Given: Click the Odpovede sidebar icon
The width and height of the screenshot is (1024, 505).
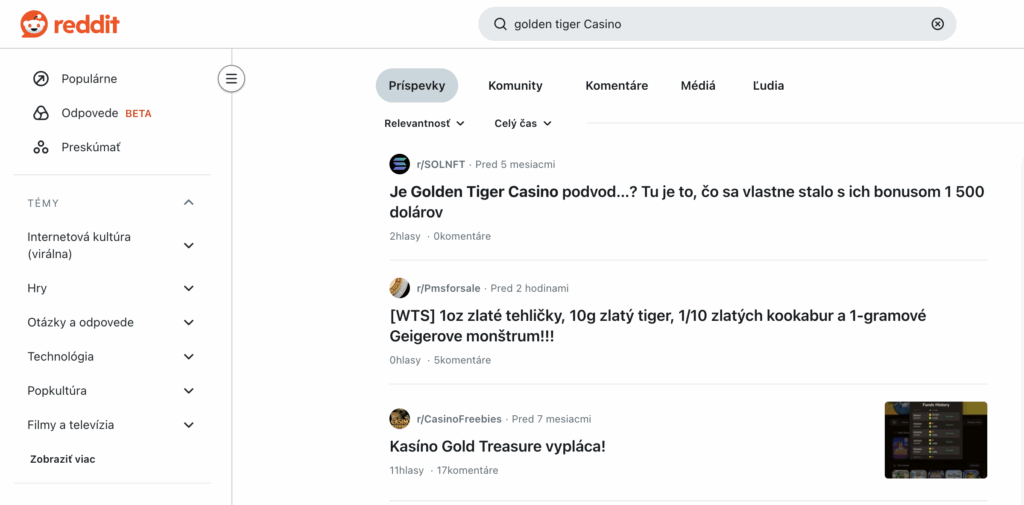Looking at the screenshot, I should (41, 113).
